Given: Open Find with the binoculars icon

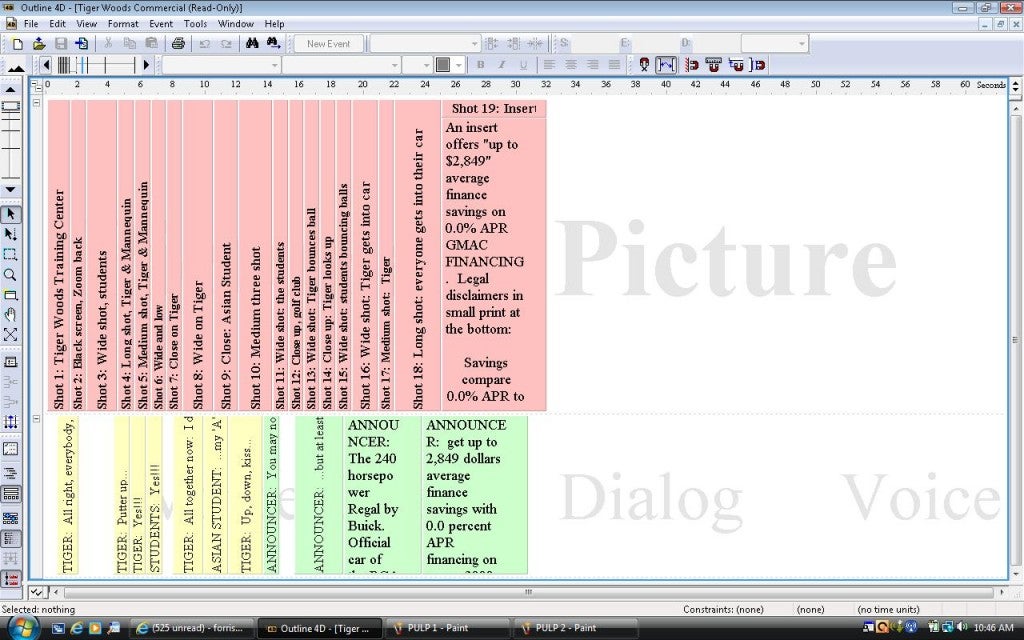Looking at the screenshot, I should (252, 44).
